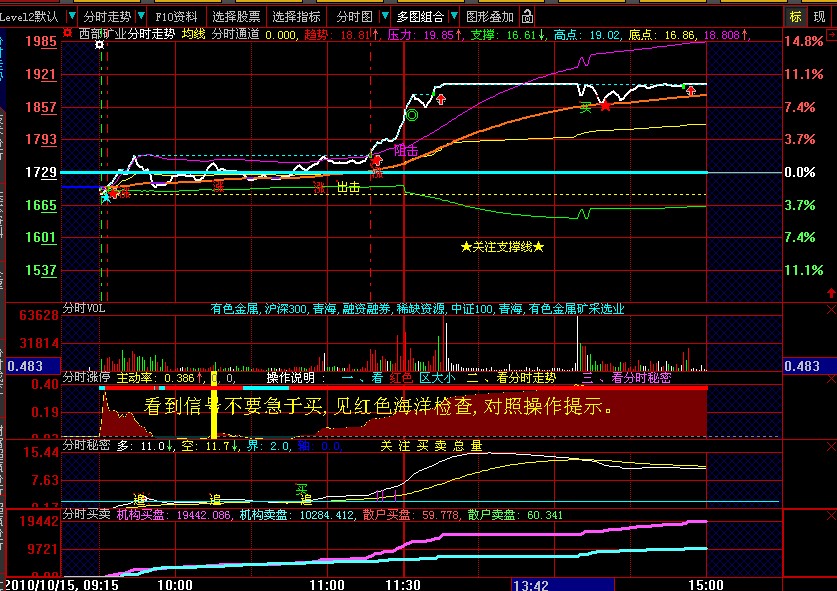Close the 分时秘密 sub-panel with its X
This screenshot has width=837, height=591.
pos(831,446)
